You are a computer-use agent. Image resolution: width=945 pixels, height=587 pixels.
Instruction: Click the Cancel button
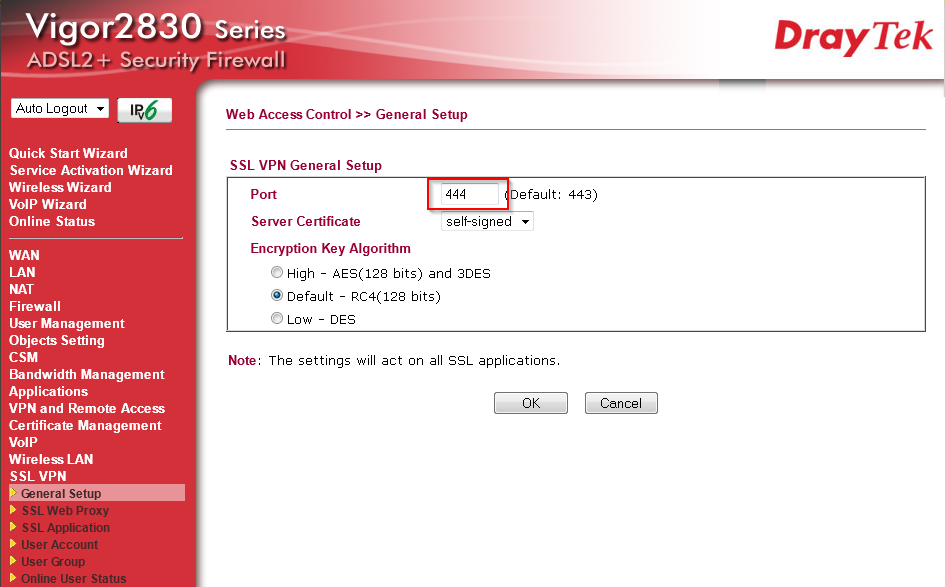[x=621, y=403]
